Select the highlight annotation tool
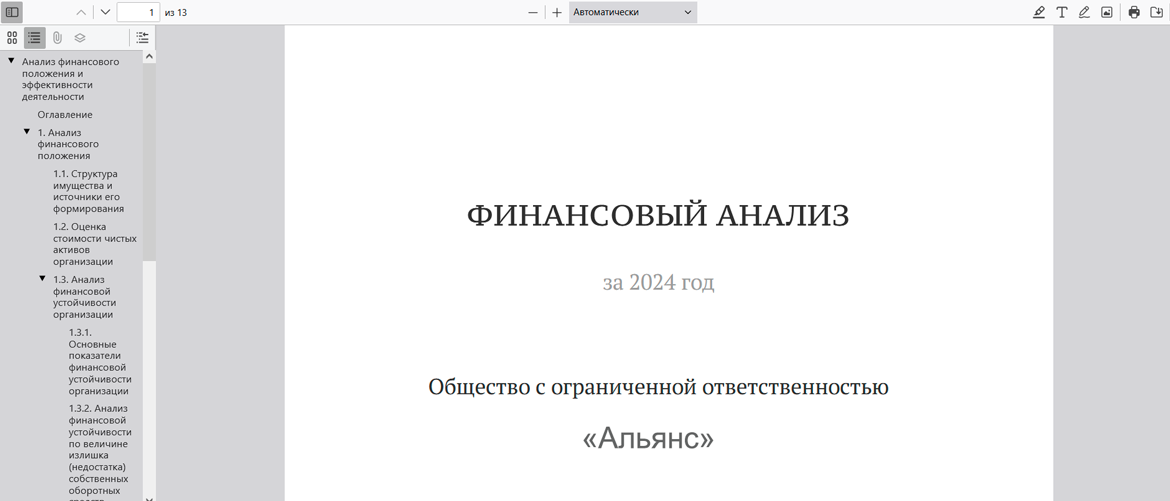 [1038, 12]
